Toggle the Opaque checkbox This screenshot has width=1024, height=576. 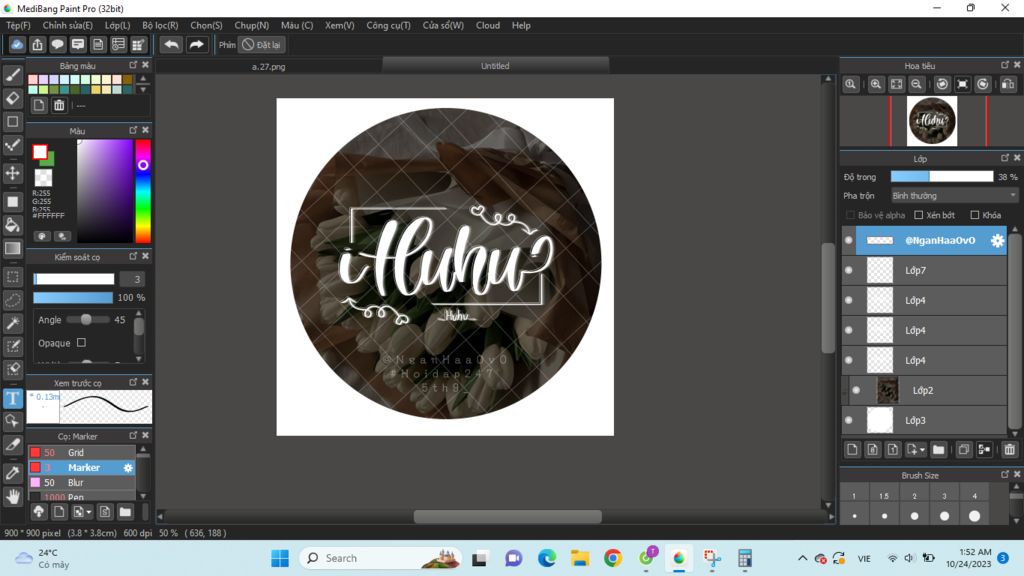pyautogui.click(x=81, y=342)
